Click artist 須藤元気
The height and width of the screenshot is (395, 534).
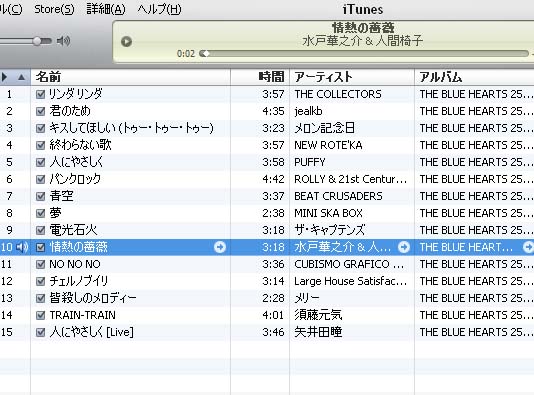click(318, 315)
